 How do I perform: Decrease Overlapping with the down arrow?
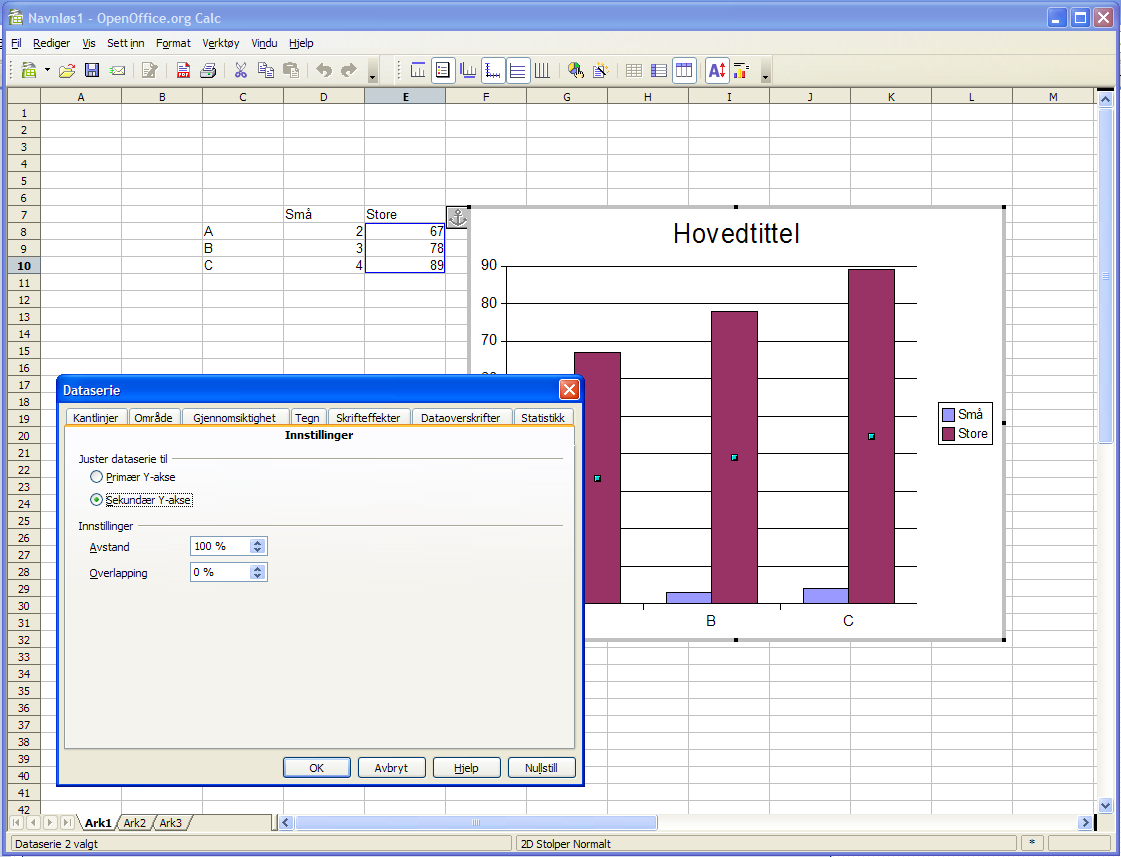(x=258, y=575)
